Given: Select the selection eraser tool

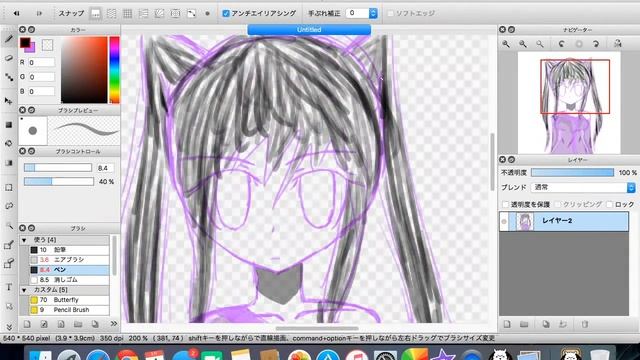Looking at the screenshot, I should pyautogui.click(x=9, y=264).
